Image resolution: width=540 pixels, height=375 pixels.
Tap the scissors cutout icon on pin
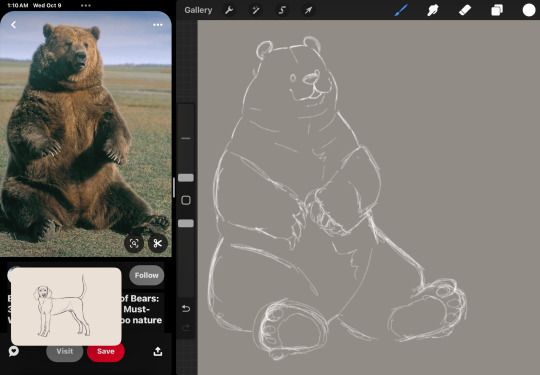pyautogui.click(x=158, y=243)
